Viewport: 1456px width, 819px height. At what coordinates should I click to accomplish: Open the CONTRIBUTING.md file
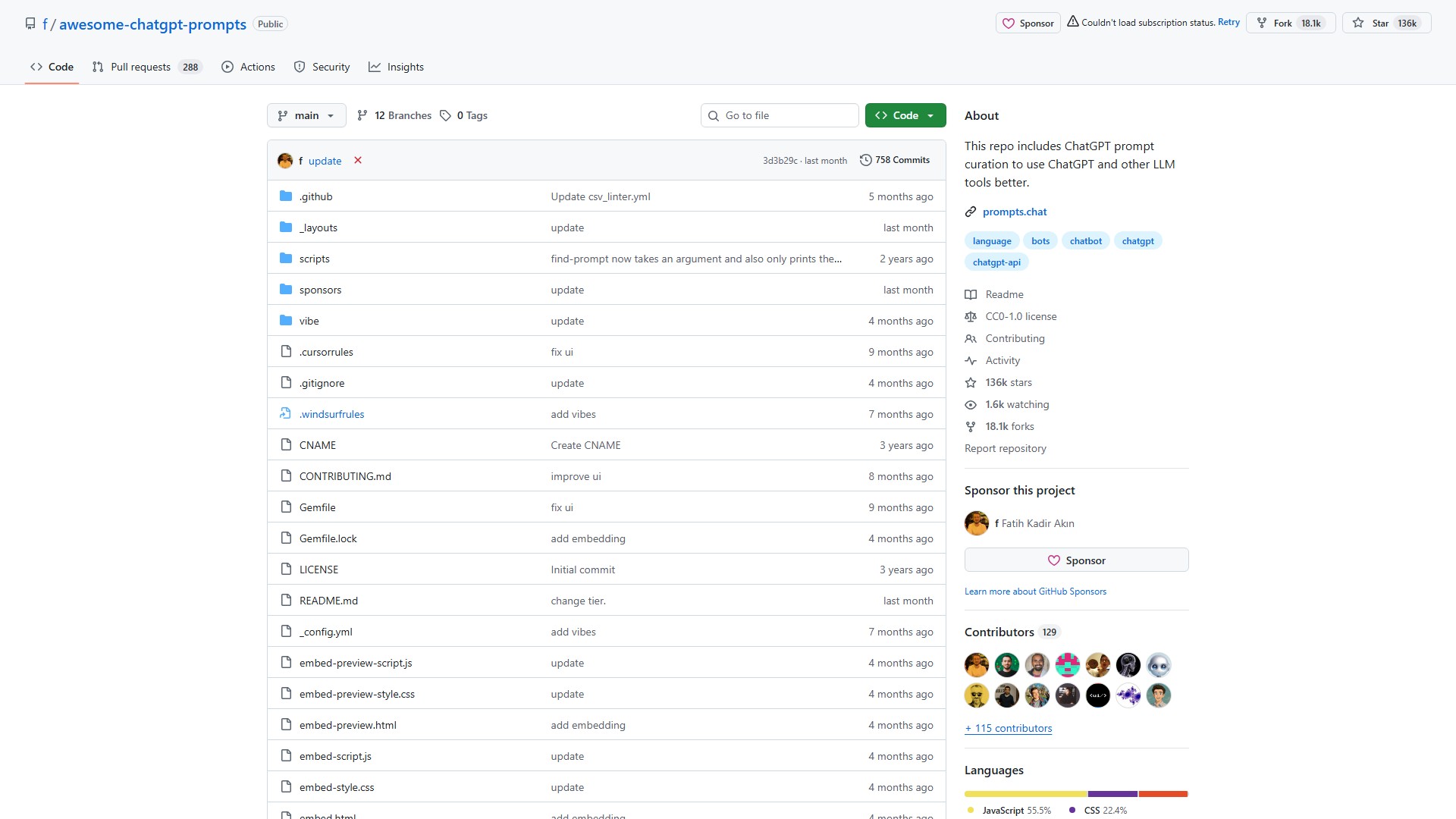tap(345, 476)
